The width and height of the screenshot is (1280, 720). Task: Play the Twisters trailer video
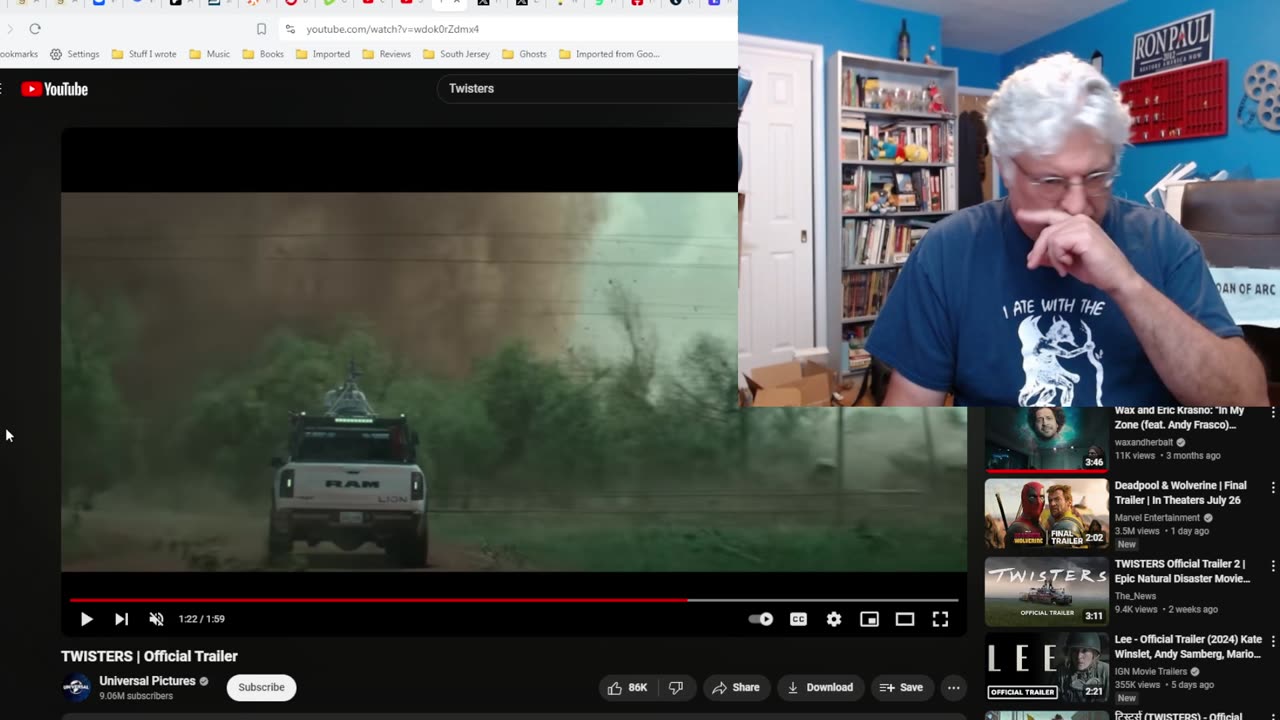tap(86, 619)
